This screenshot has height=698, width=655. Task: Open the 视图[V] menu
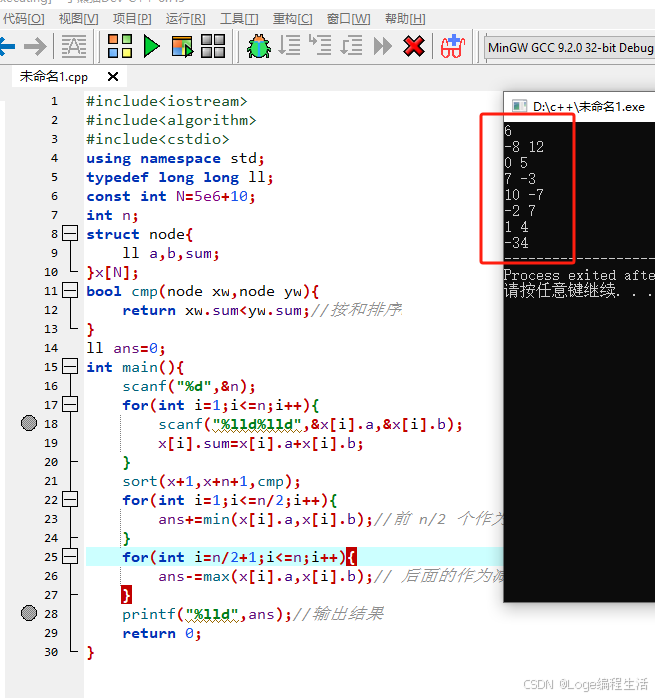(78, 19)
